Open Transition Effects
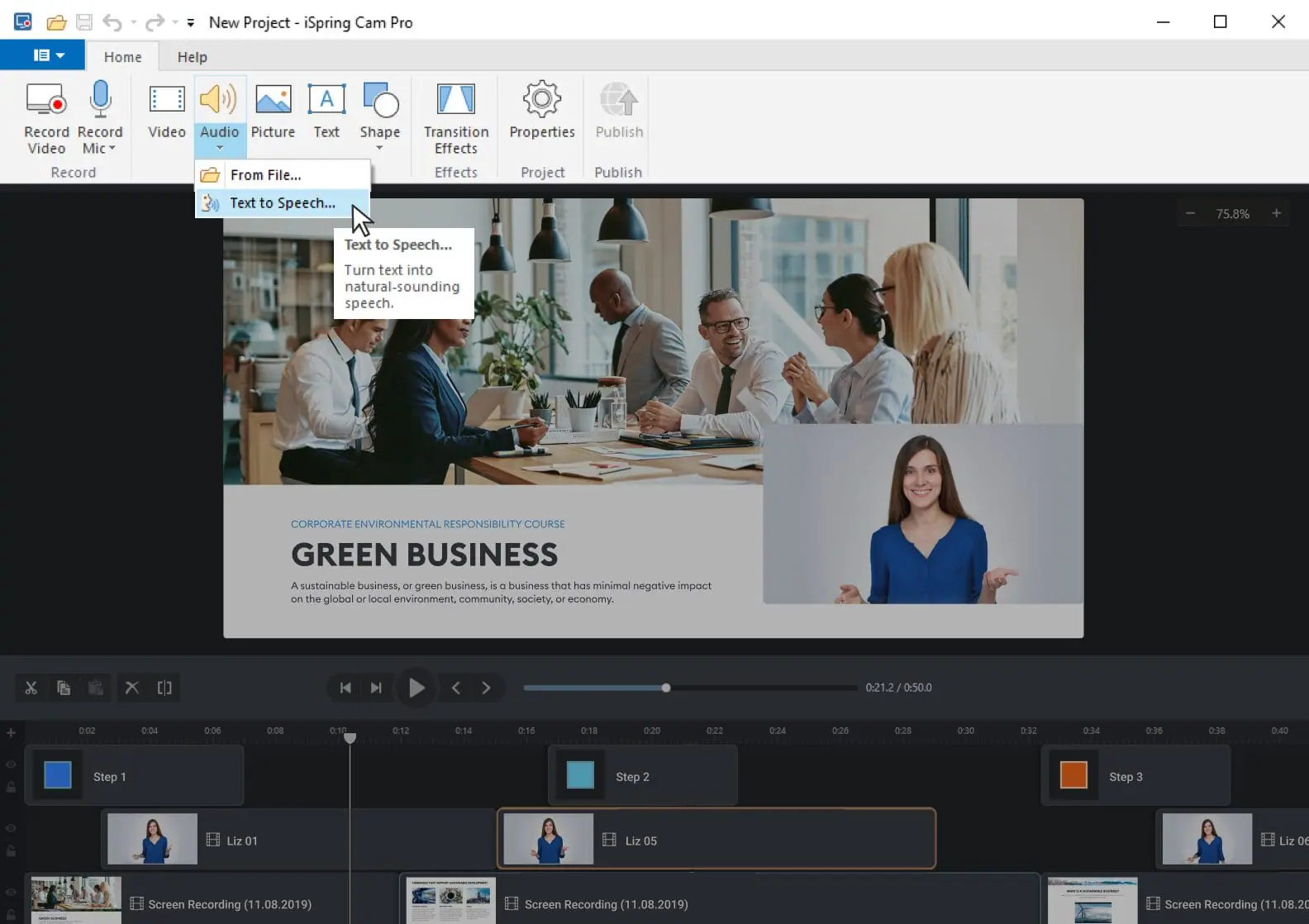Screen dimensions: 1309x924 click(x=456, y=100)
